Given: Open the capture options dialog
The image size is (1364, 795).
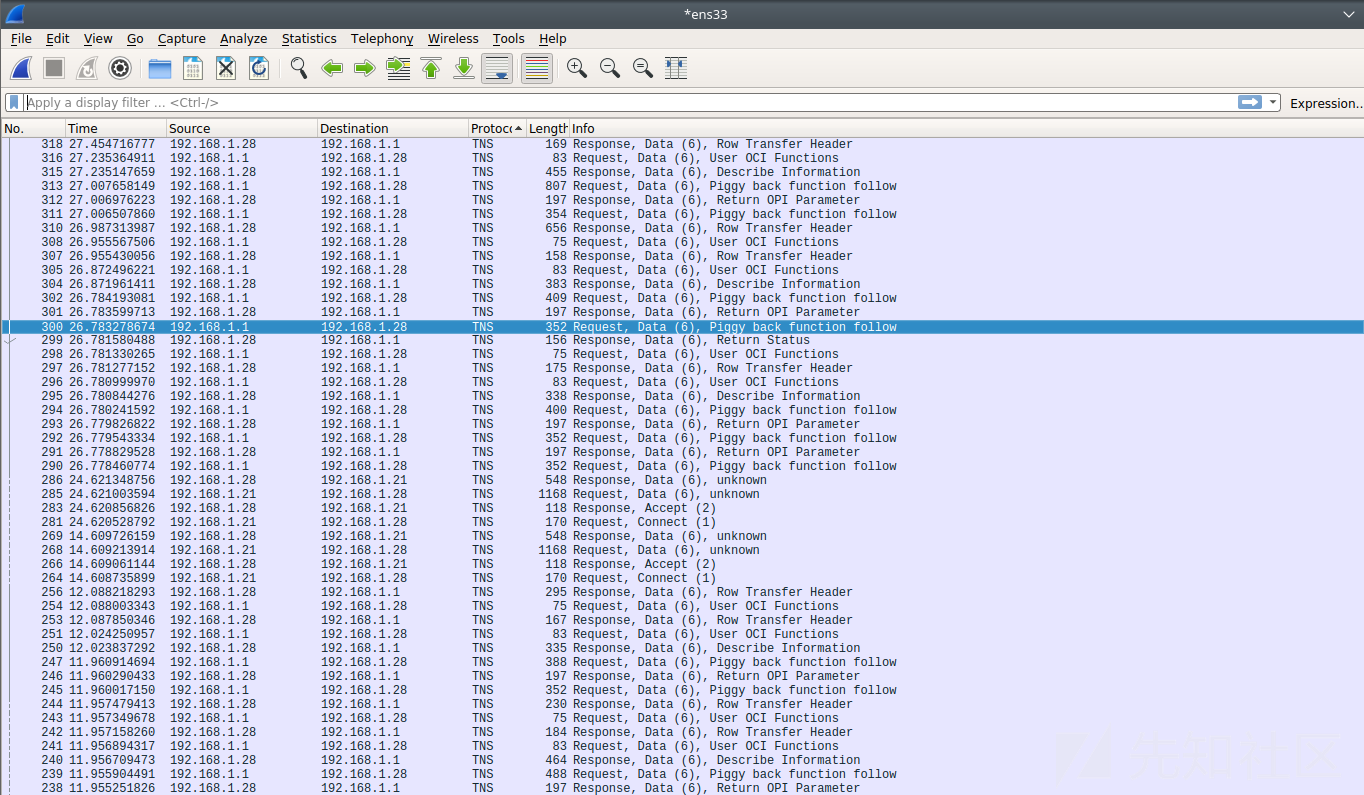Looking at the screenshot, I should 120,68.
